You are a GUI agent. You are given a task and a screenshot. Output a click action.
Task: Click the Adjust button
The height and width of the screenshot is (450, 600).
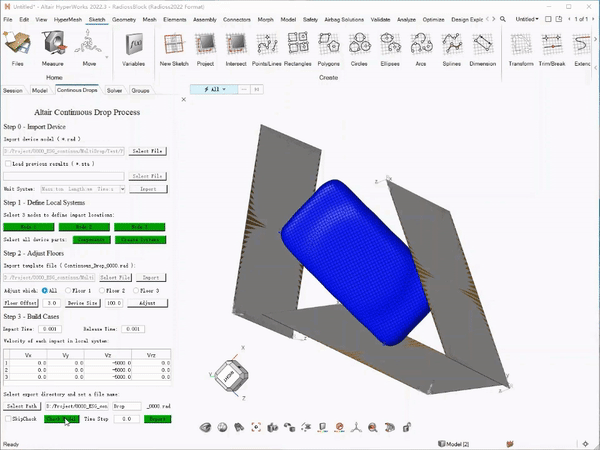point(147,303)
